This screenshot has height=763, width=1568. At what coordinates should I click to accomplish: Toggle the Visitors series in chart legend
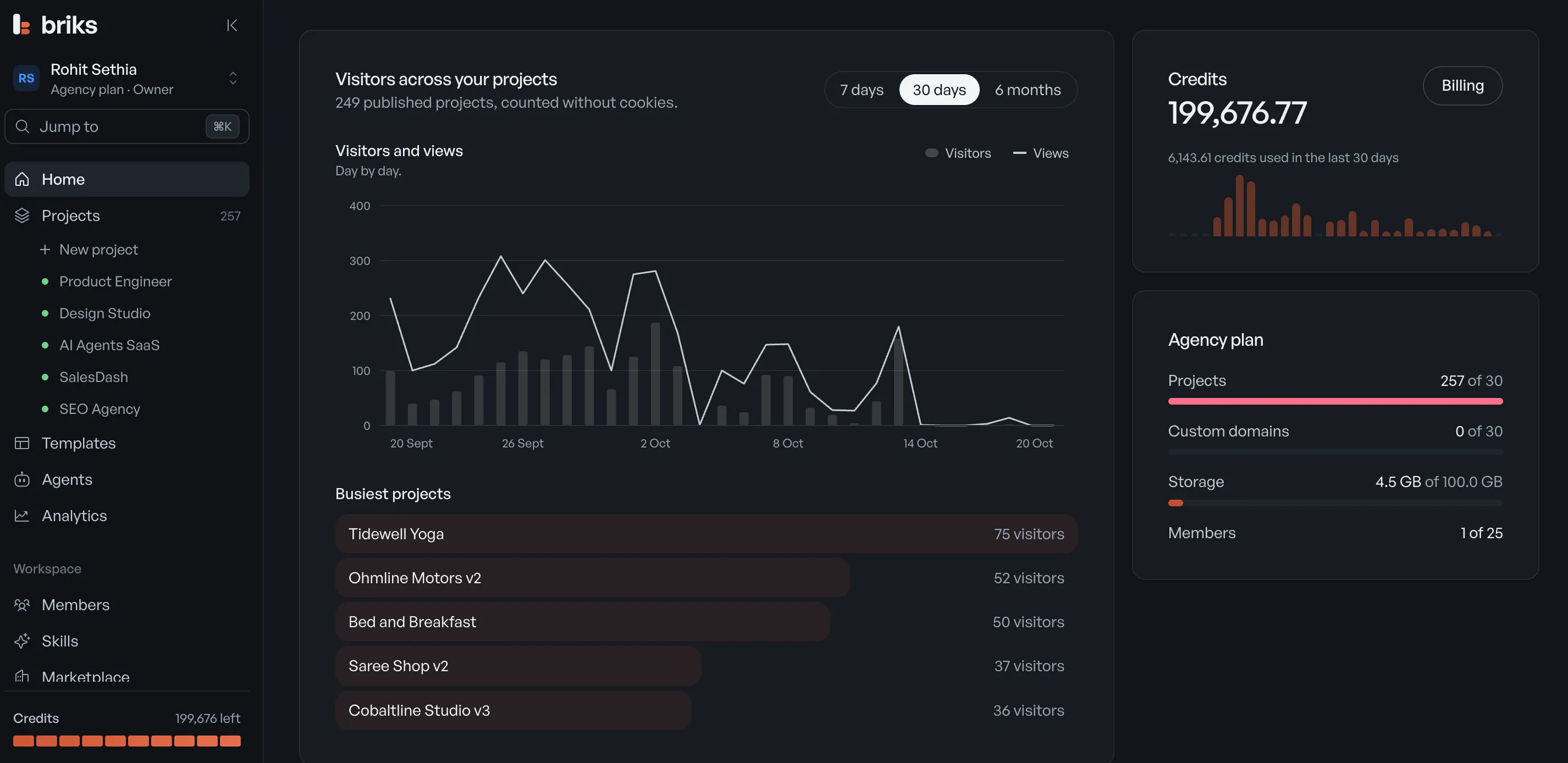(958, 153)
